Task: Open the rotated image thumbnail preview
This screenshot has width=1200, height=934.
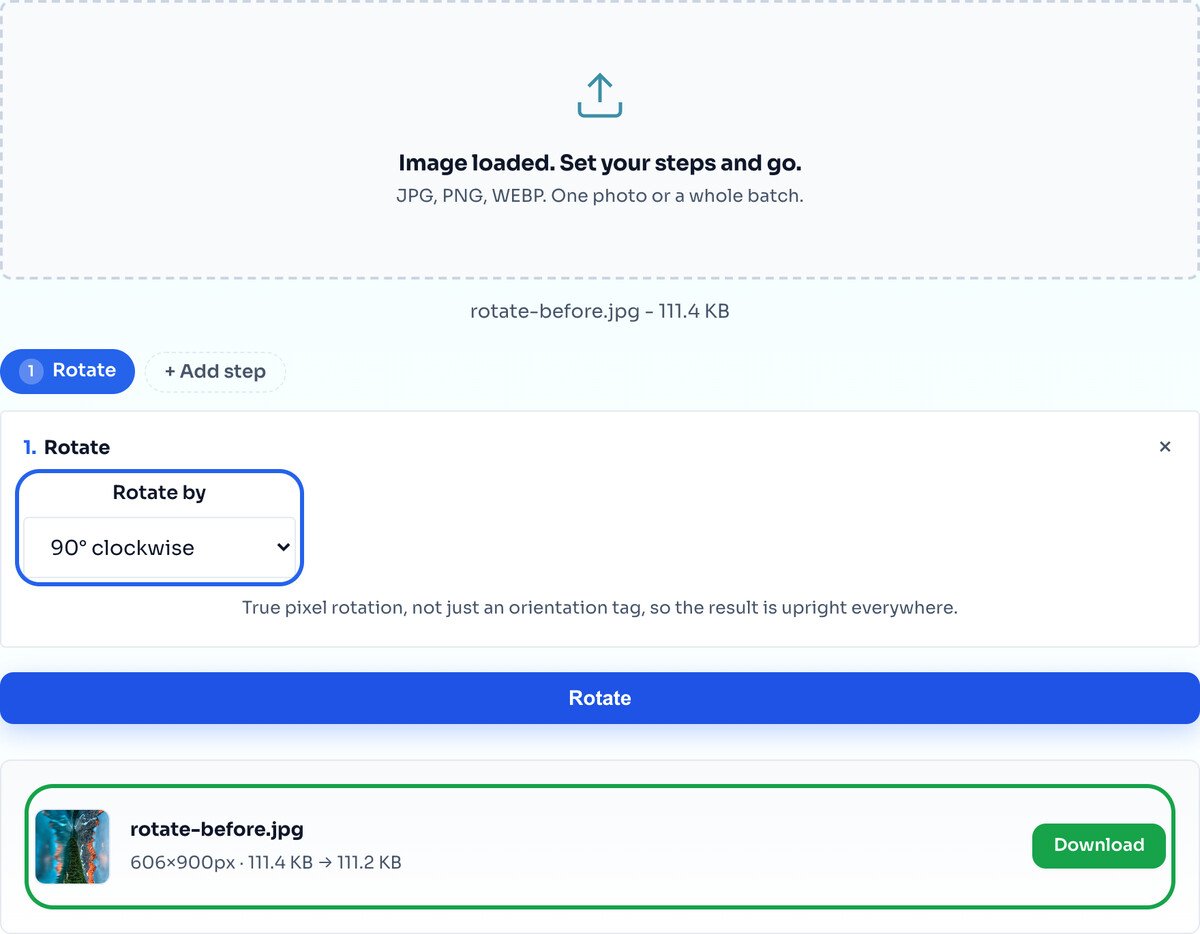Action: pyautogui.click(x=72, y=846)
